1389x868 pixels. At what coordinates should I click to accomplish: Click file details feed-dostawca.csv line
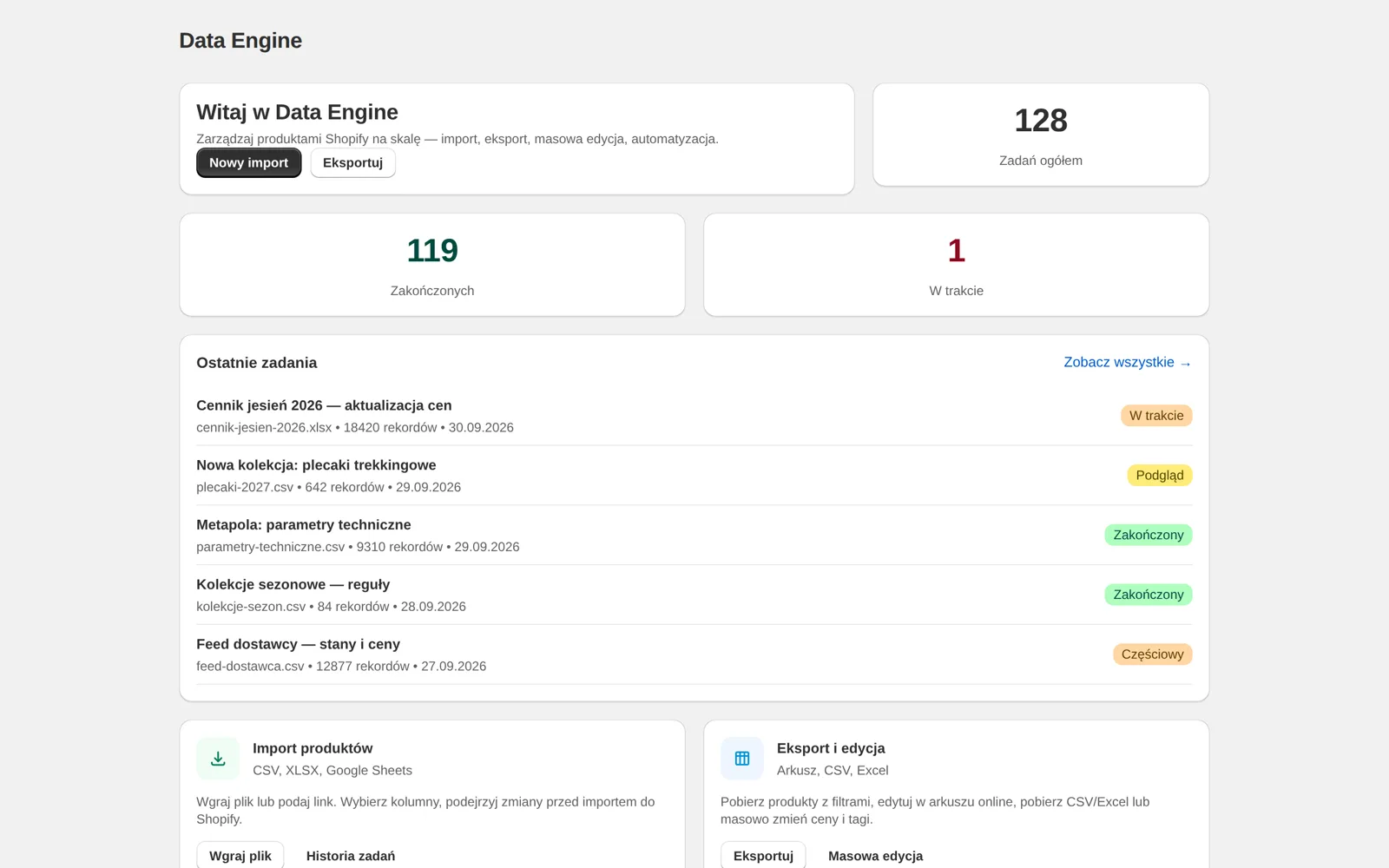341,667
